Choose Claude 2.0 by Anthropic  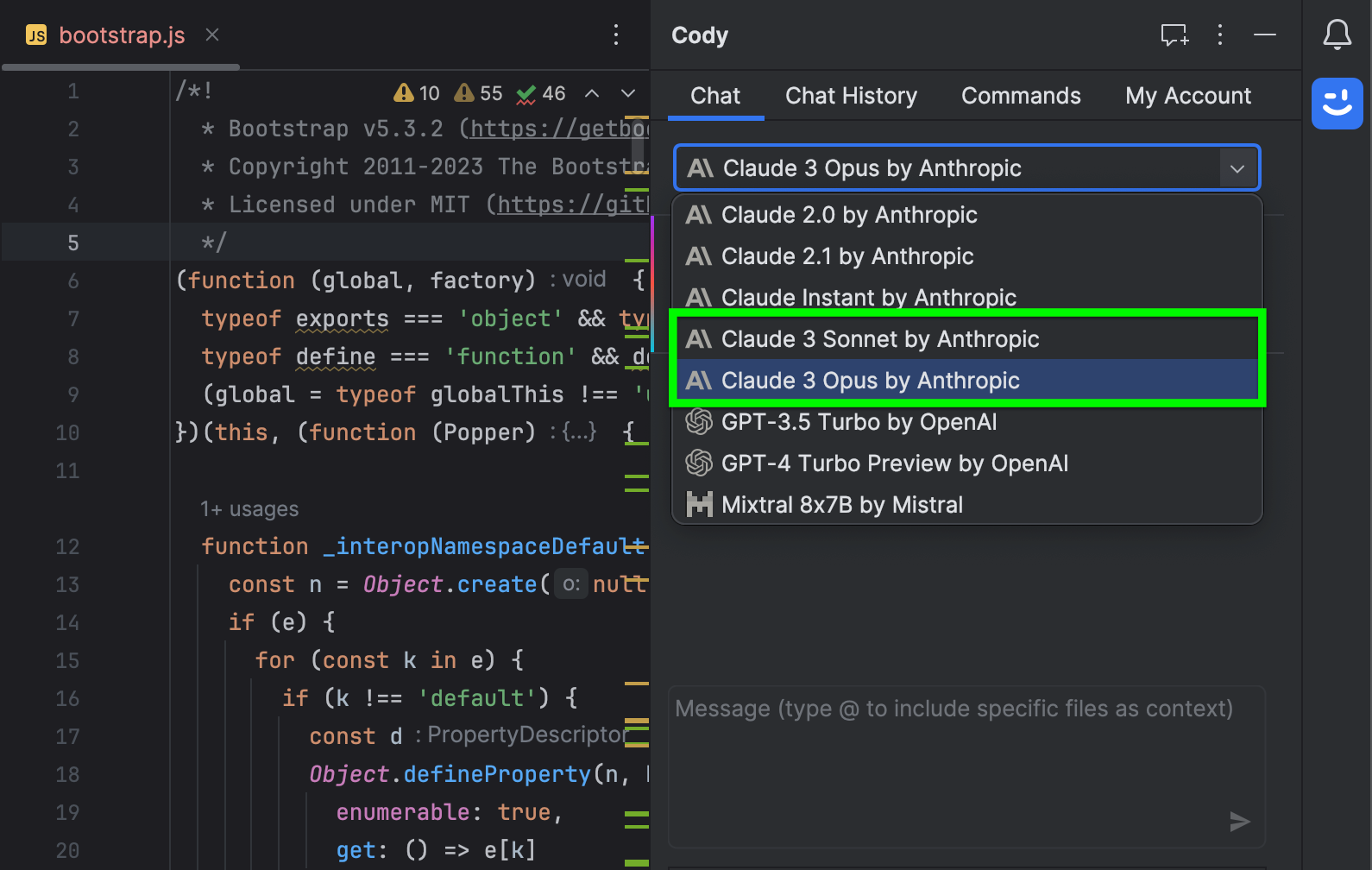click(x=966, y=215)
